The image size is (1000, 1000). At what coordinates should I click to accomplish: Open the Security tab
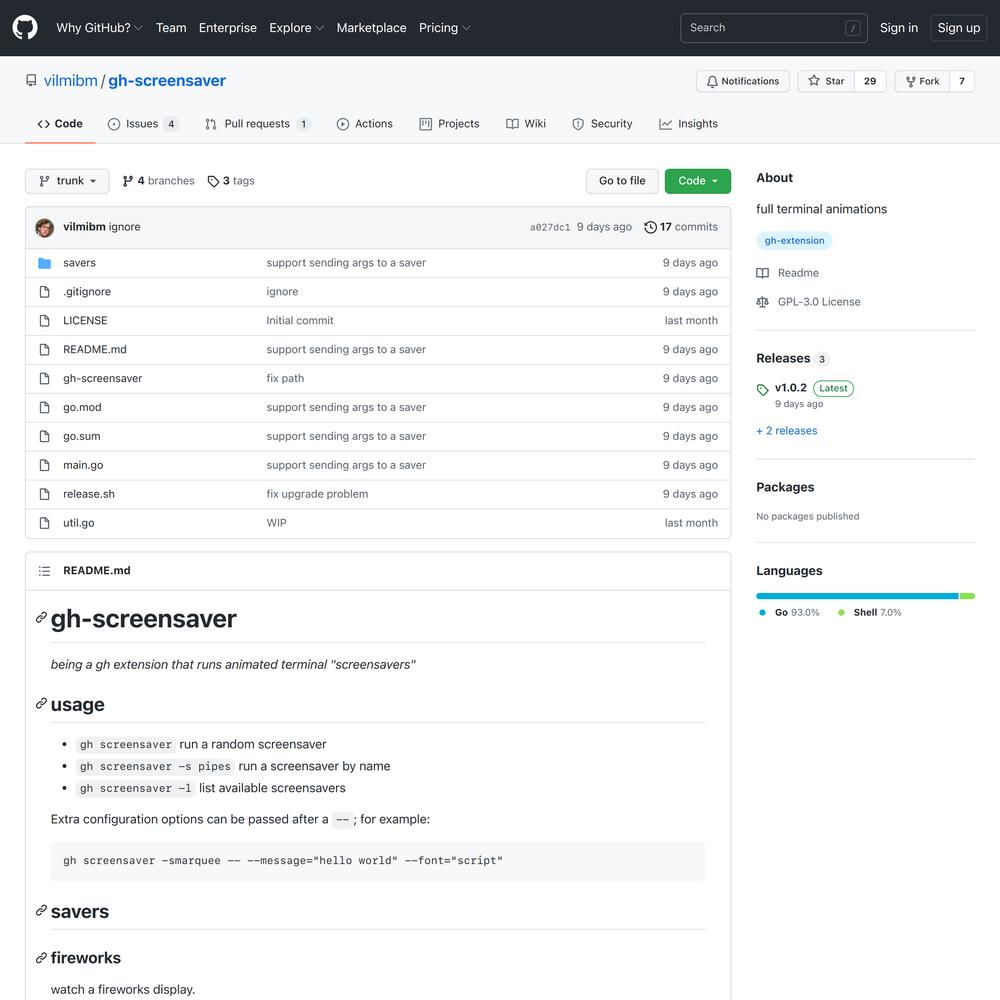click(x=602, y=124)
